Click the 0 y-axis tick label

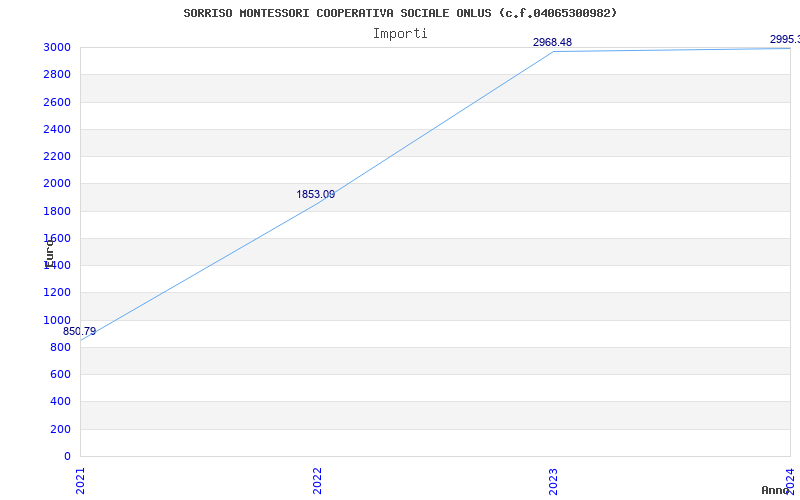click(67, 456)
